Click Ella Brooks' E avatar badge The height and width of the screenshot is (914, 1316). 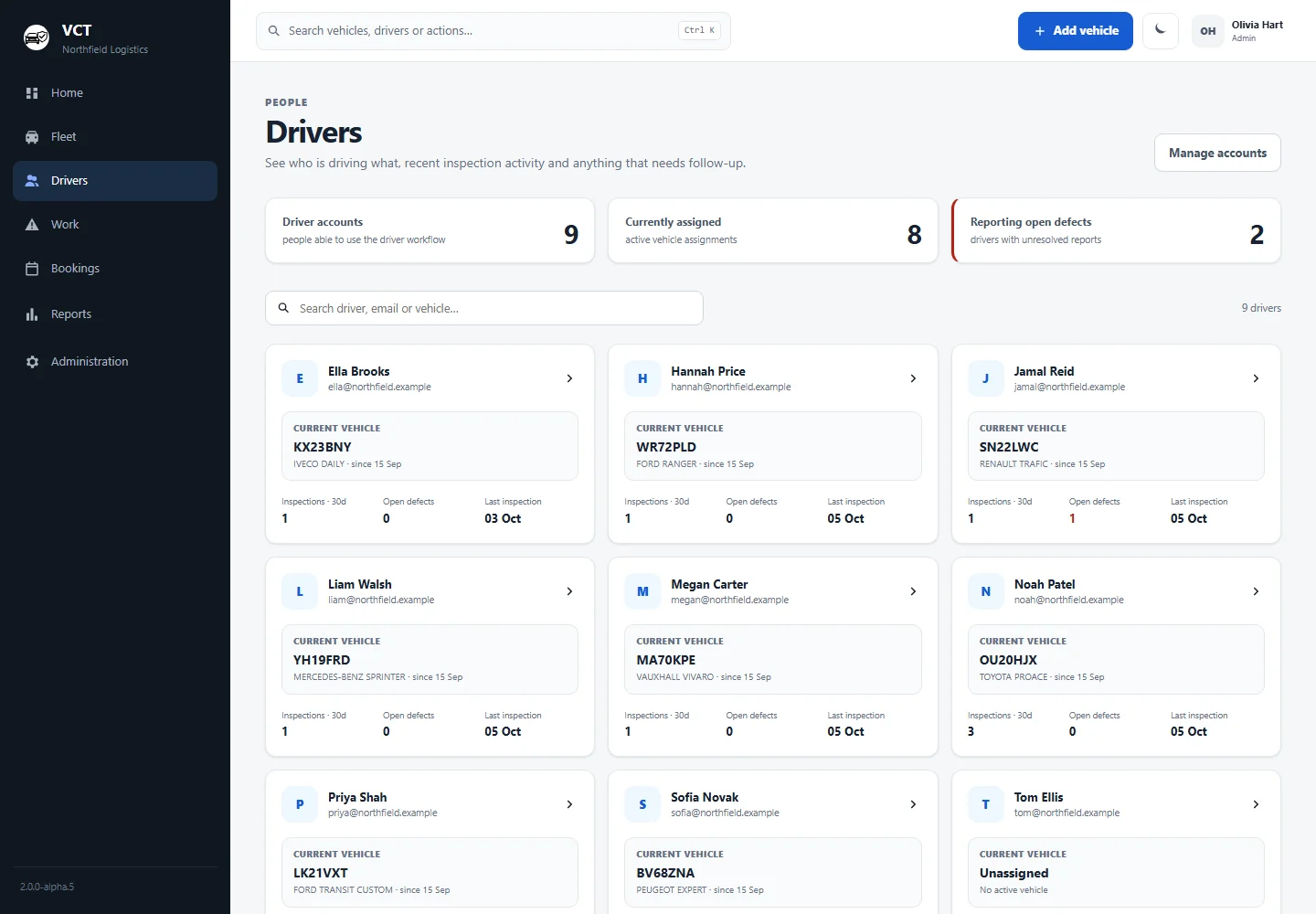tap(300, 378)
